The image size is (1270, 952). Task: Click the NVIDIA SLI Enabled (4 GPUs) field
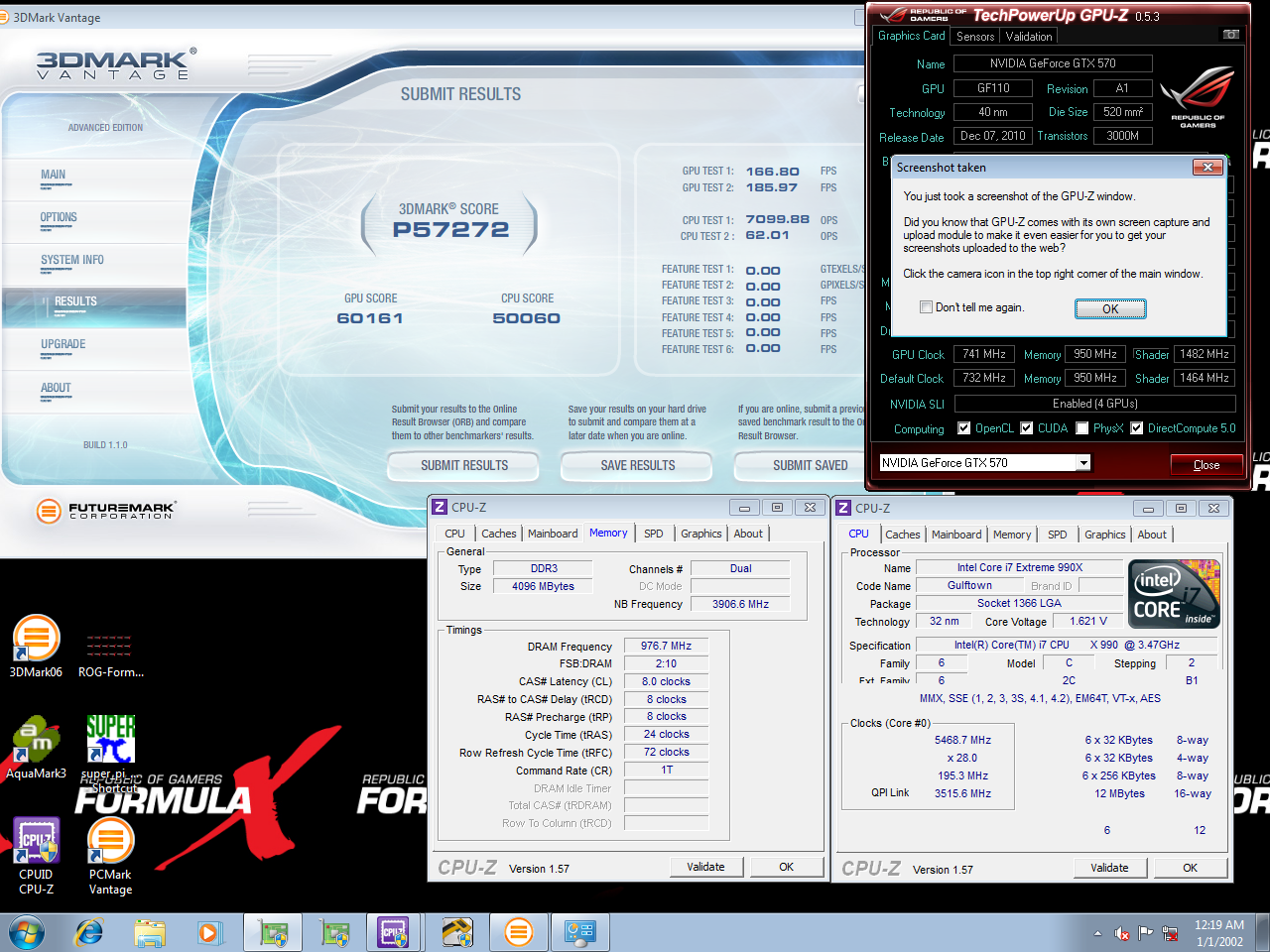point(1095,404)
